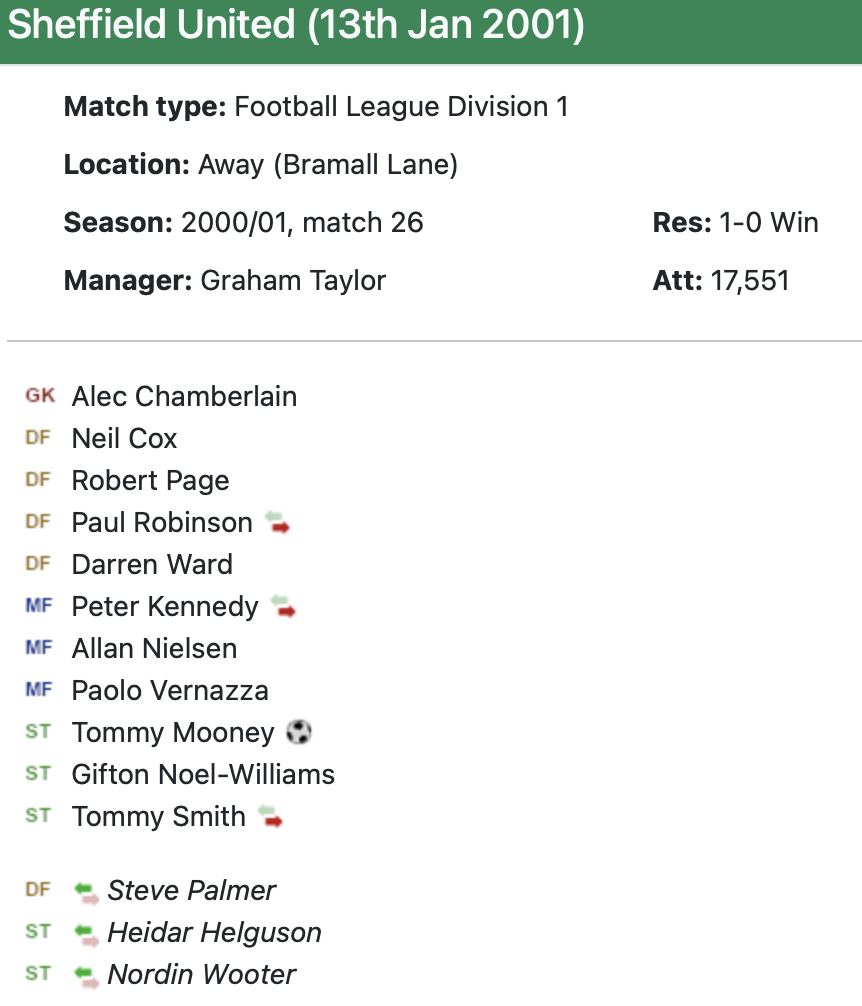
Task: Click the Sheffield United match header
Action: (x=296, y=26)
